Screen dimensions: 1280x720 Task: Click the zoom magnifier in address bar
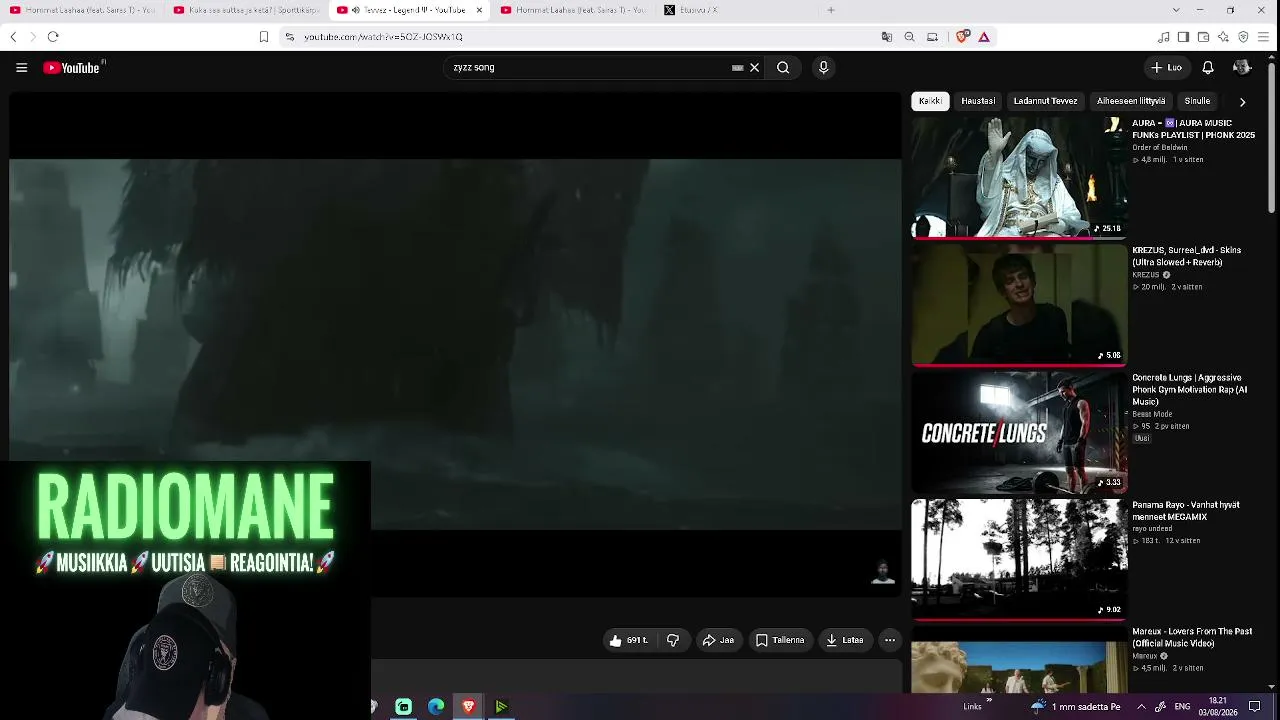(909, 37)
